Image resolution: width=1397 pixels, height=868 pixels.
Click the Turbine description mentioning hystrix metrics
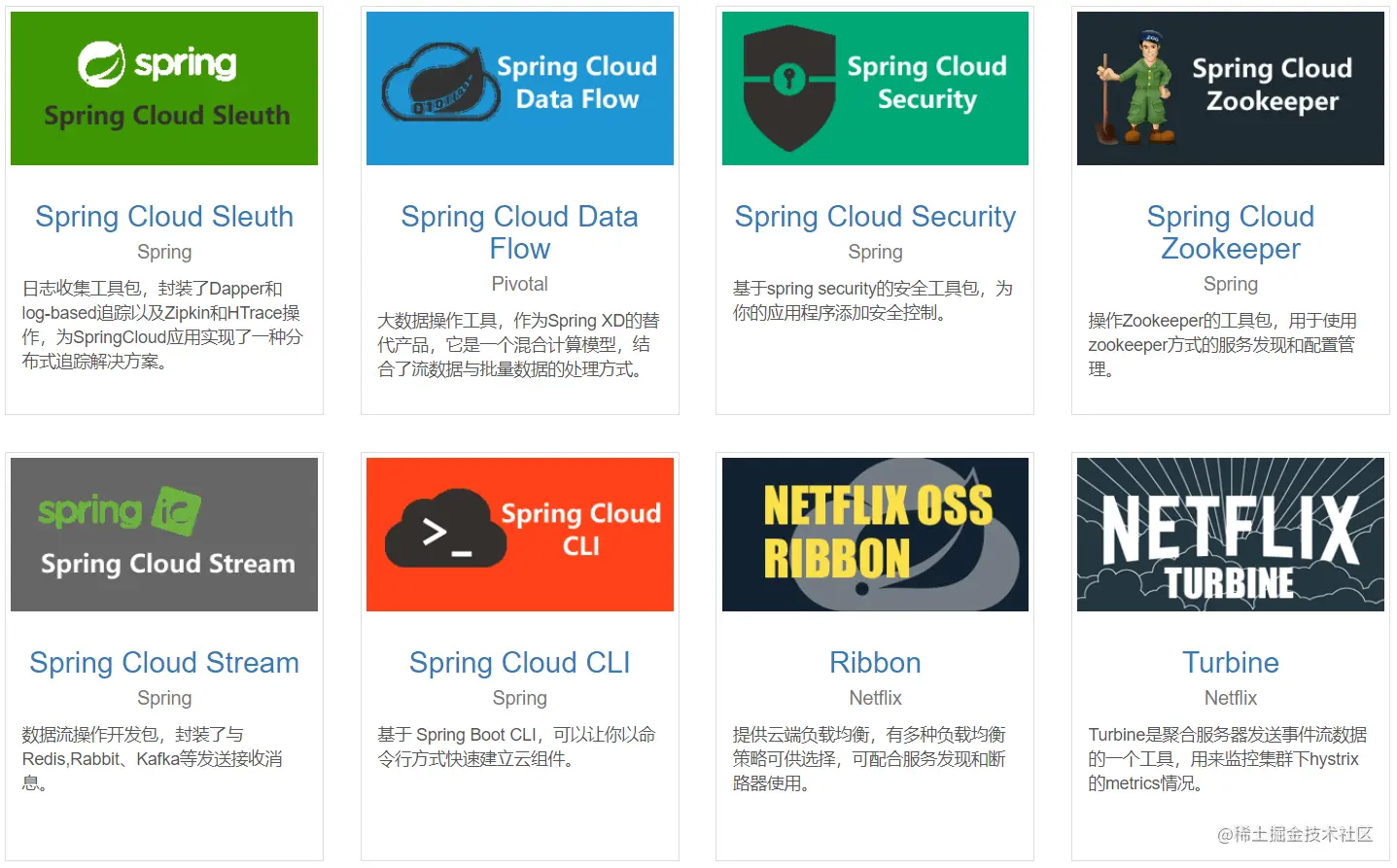click(x=1228, y=759)
